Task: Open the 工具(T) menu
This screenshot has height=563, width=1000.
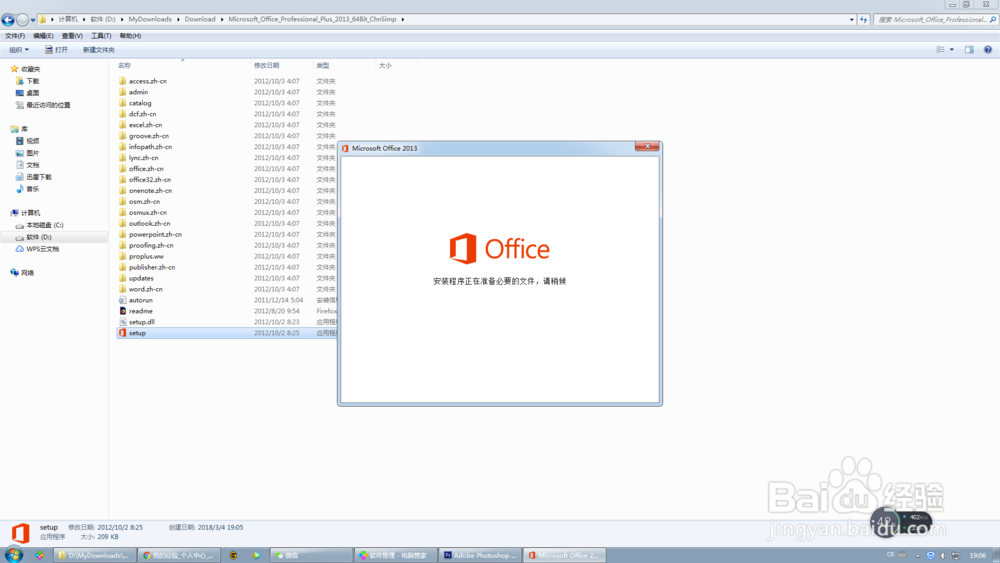Action: (x=101, y=36)
